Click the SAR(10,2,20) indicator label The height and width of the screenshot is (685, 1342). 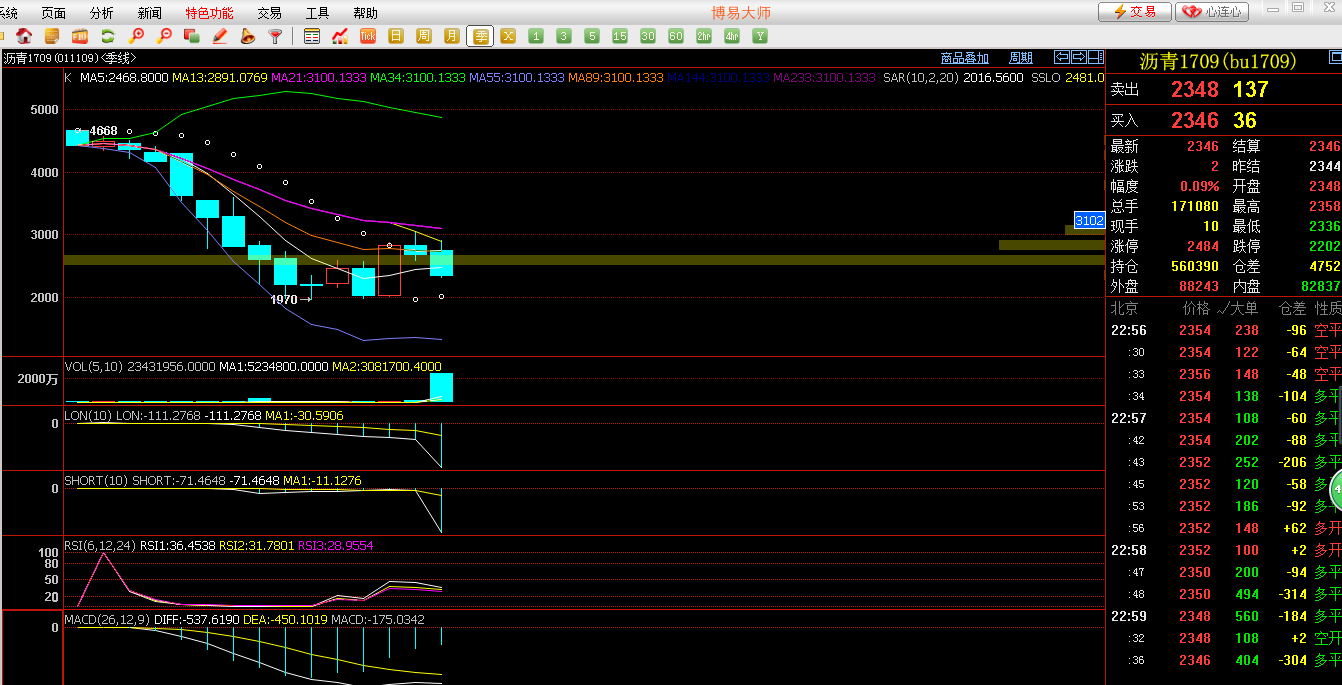point(920,77)
